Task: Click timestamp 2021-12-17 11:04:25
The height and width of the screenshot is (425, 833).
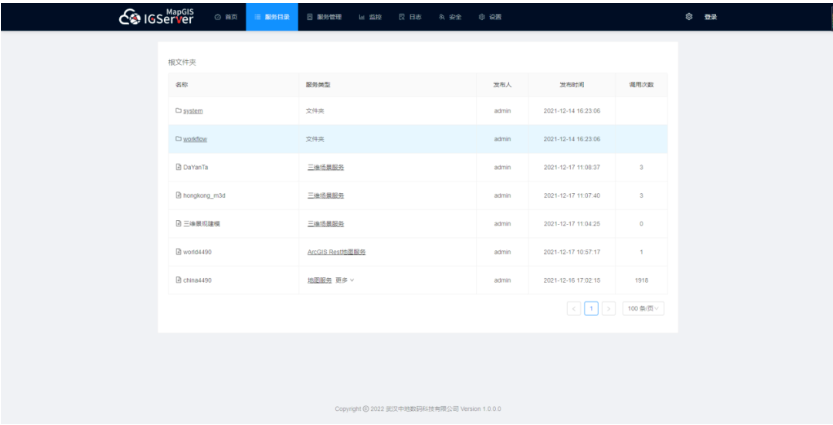Action: (x=572, y=224)
